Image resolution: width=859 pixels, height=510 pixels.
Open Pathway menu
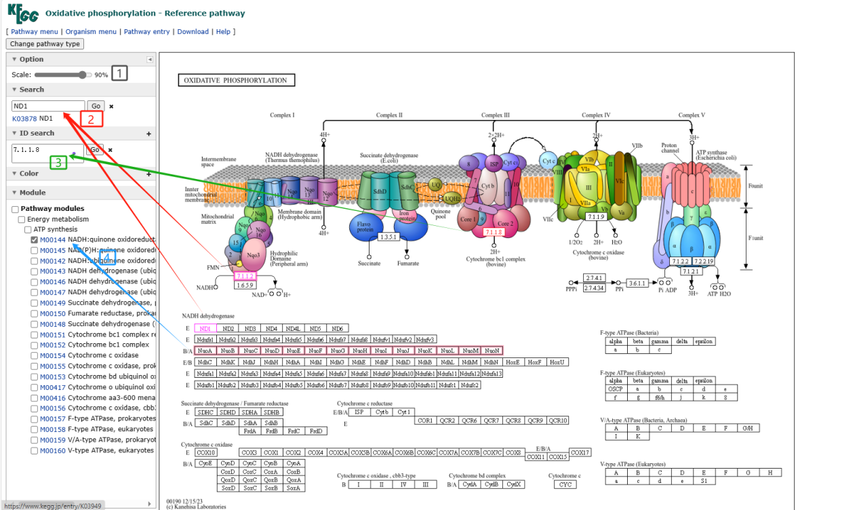(35, 32)
